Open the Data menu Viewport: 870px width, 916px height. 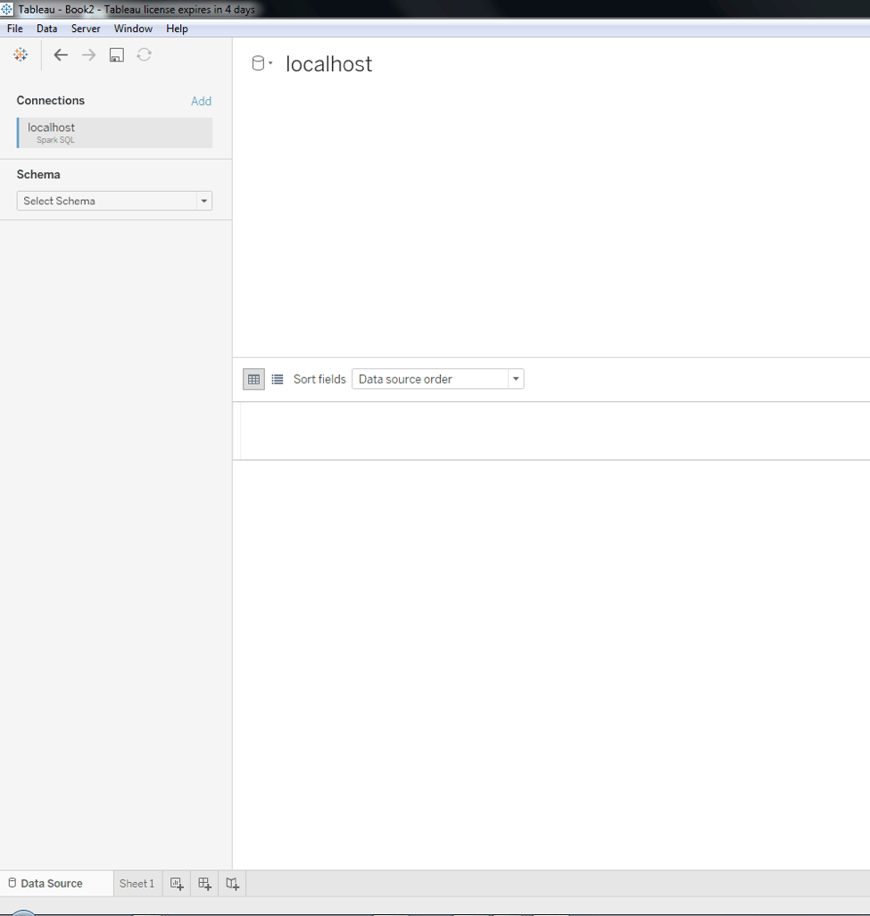47,29
